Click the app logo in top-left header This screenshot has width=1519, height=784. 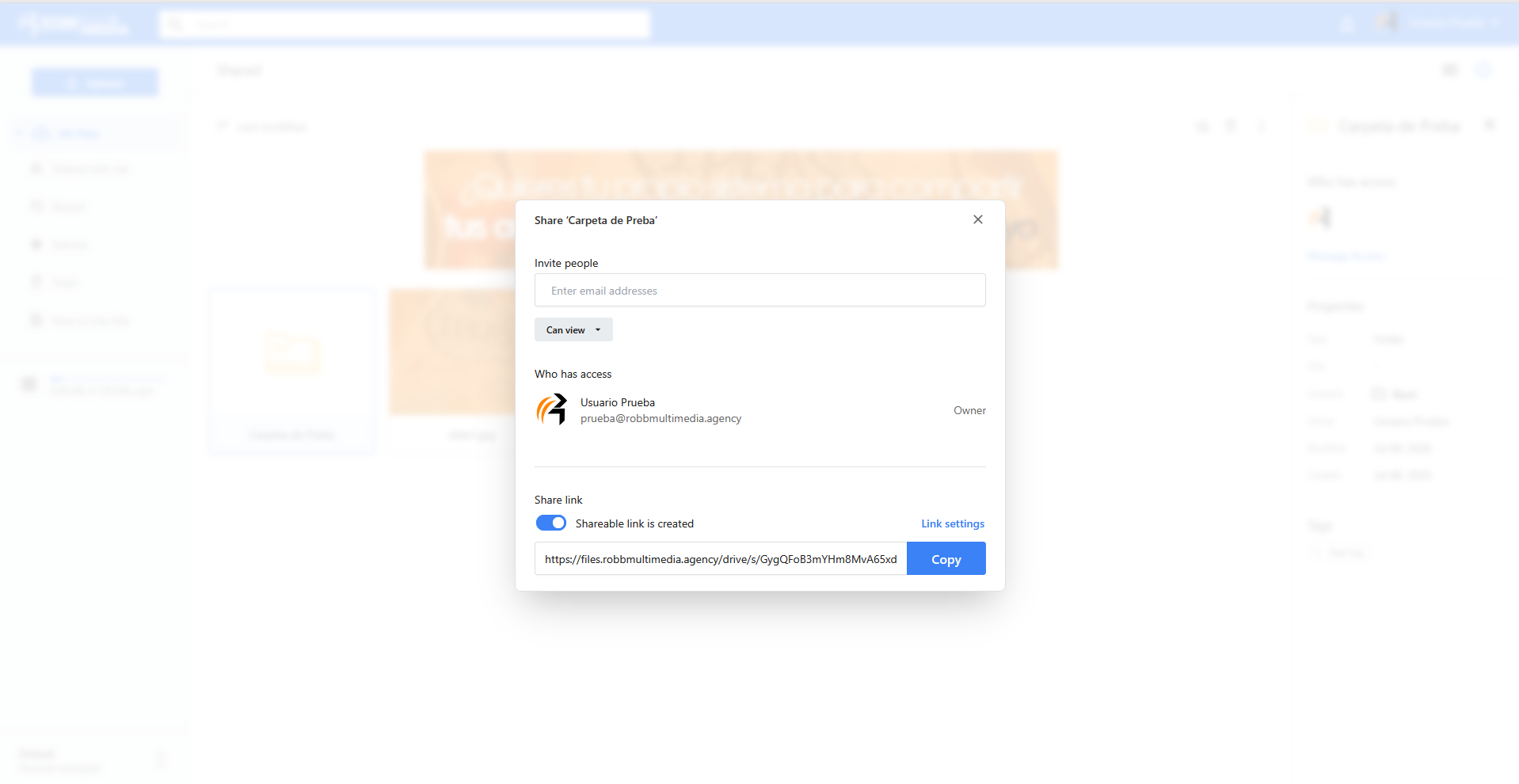73,25
